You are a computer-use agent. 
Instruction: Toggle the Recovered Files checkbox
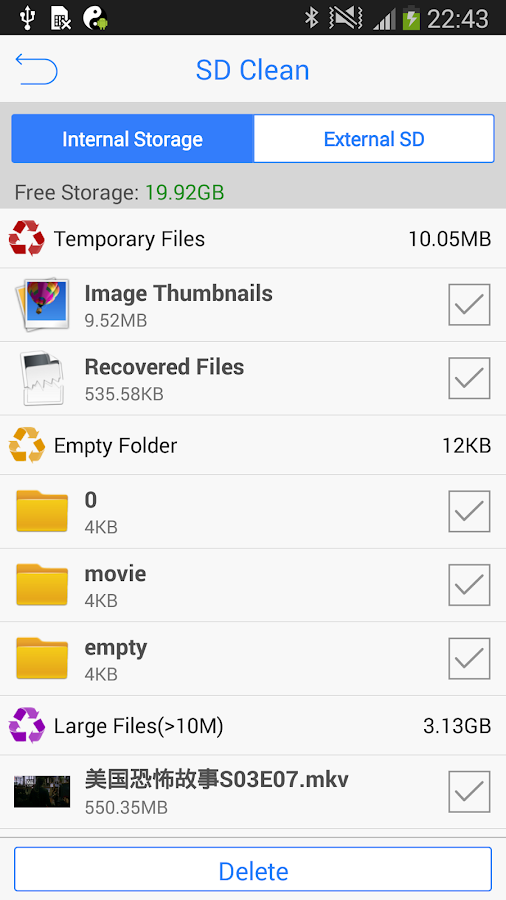coord(469,378)
